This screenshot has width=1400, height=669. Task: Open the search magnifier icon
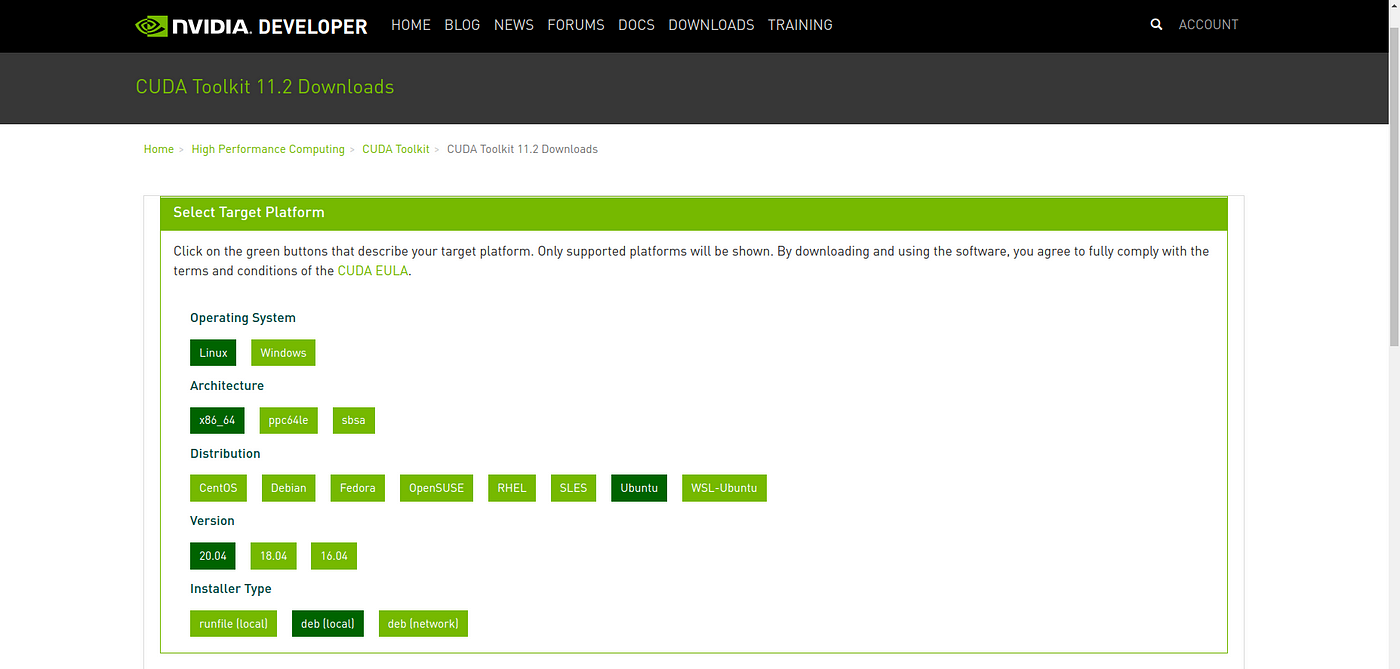coord(1157,25)
